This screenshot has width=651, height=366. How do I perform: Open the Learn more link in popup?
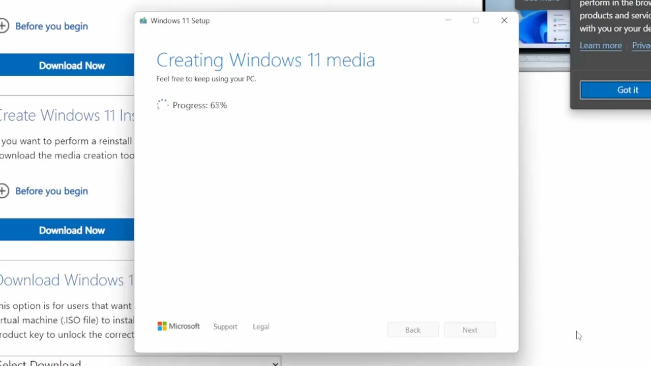pos(601,46)
